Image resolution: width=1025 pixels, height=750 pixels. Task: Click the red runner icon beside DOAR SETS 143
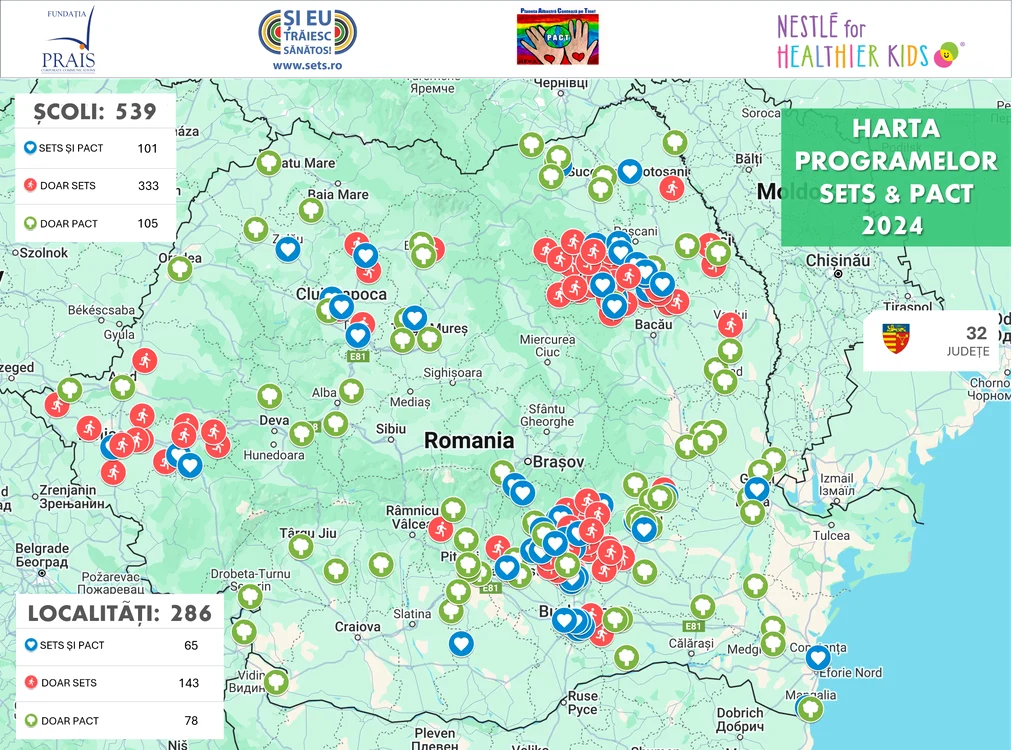[x=31, y=682]
